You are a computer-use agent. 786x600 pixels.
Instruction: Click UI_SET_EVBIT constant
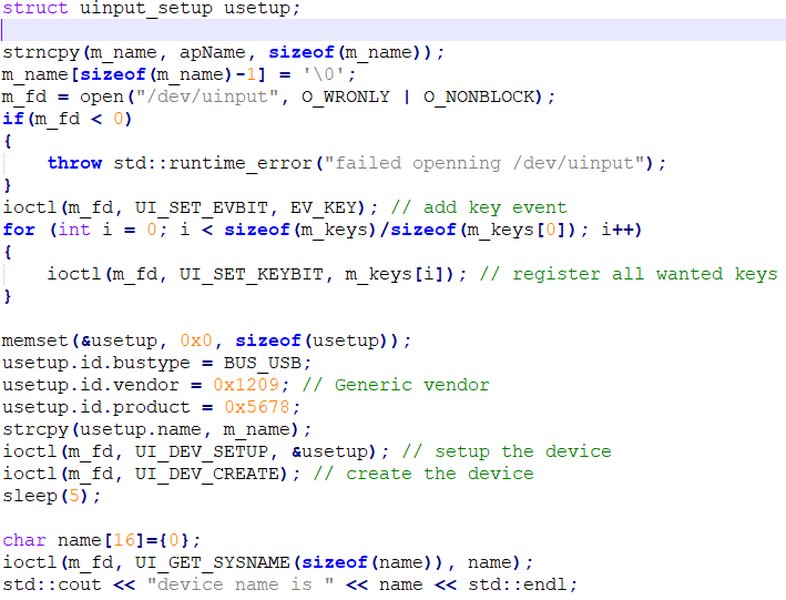(x=201, y=208)
